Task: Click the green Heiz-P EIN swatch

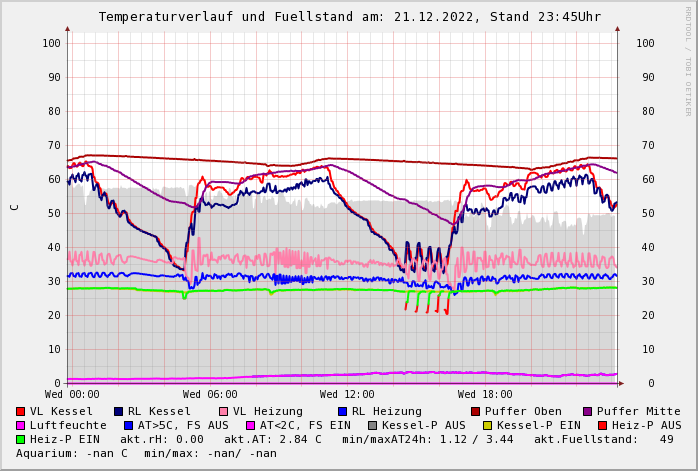Action: coord(21,439)
